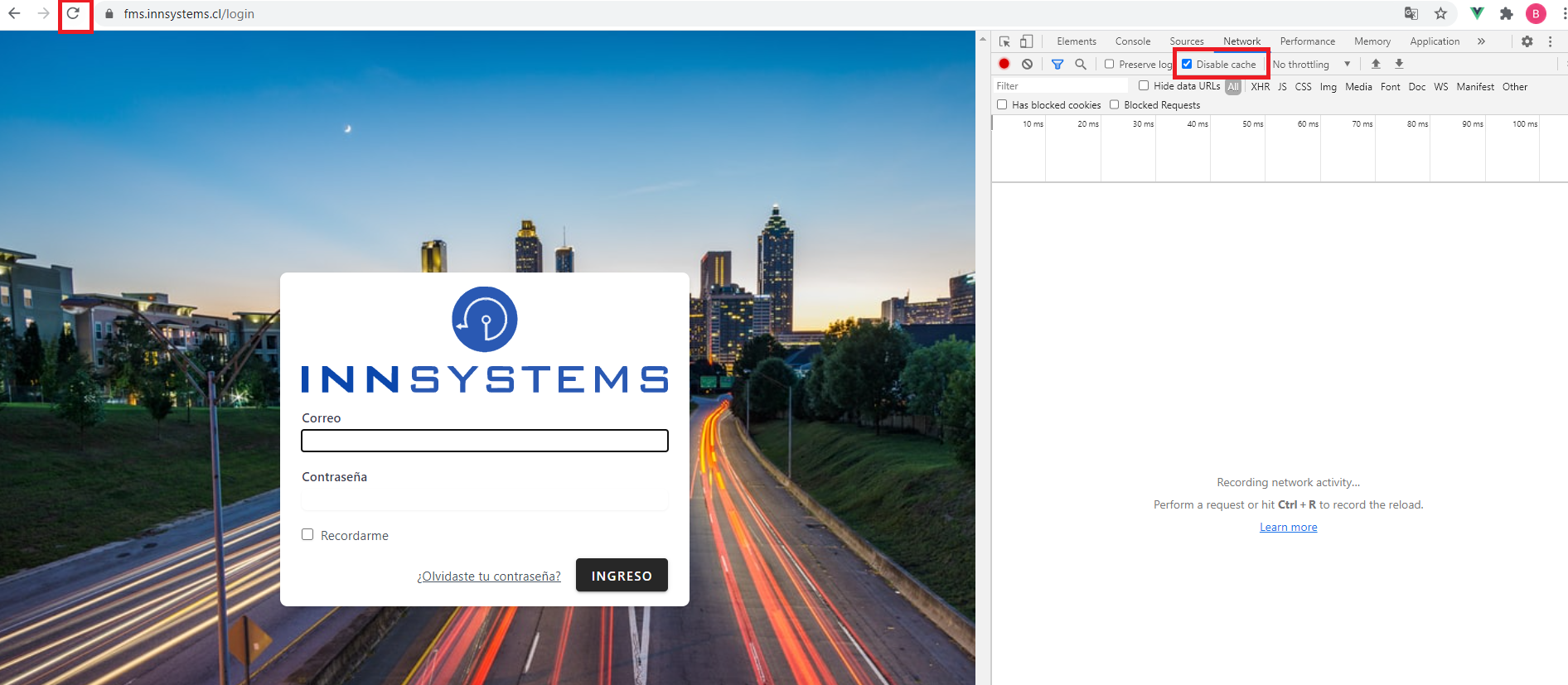Click the Correo input field
This screenshot has height=685, width=1568.
[484, 441]
